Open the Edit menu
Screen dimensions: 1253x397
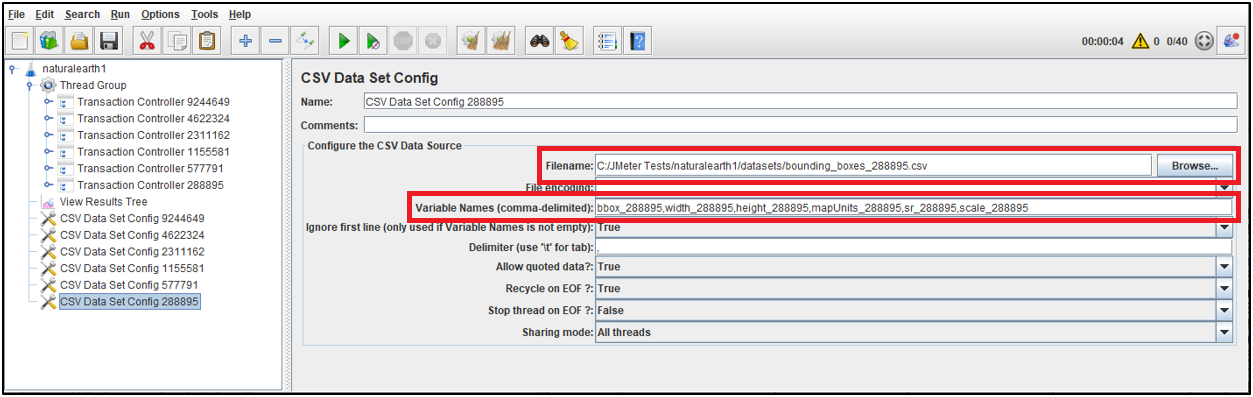[x=45, y=14]
